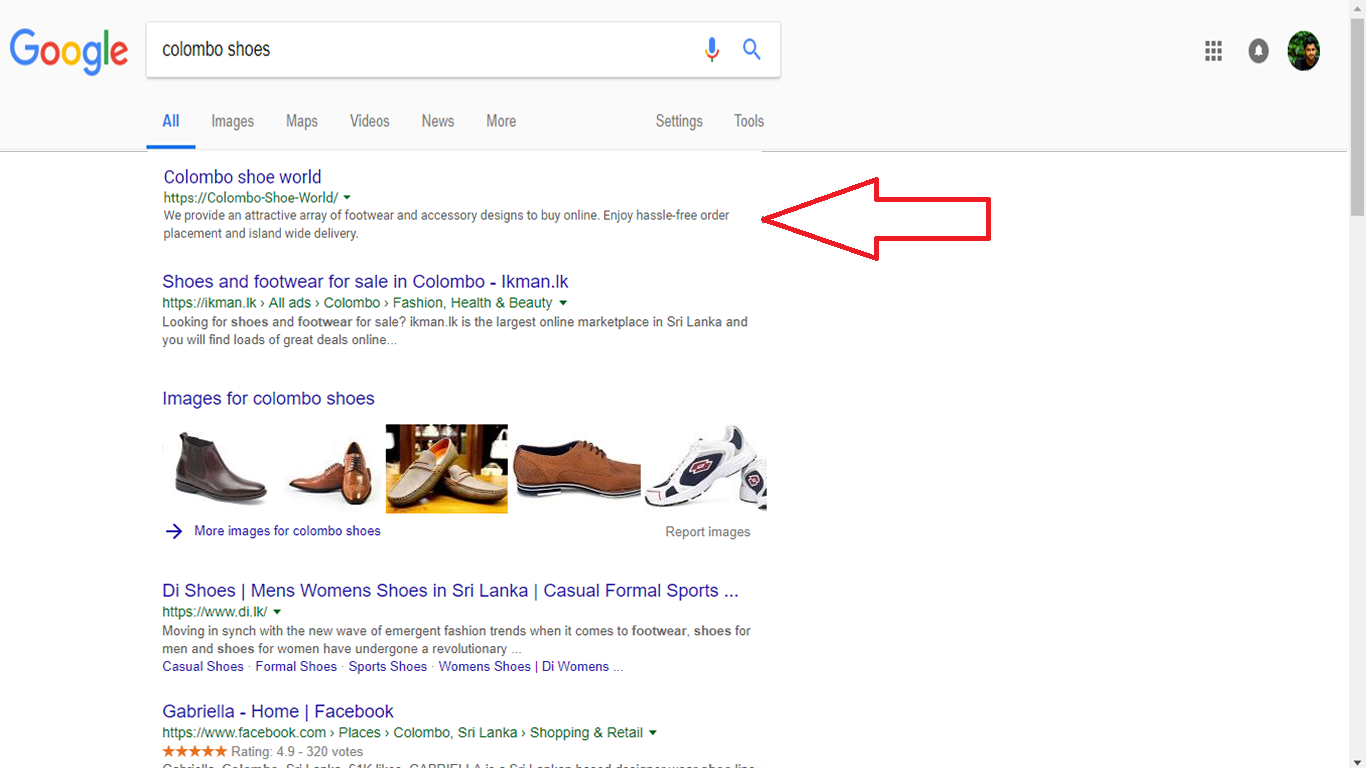Open the Casual Shoes sitelink
The height and width of the screenshot is (768, 1366).
pyautogui.click(x=203, y=667)
